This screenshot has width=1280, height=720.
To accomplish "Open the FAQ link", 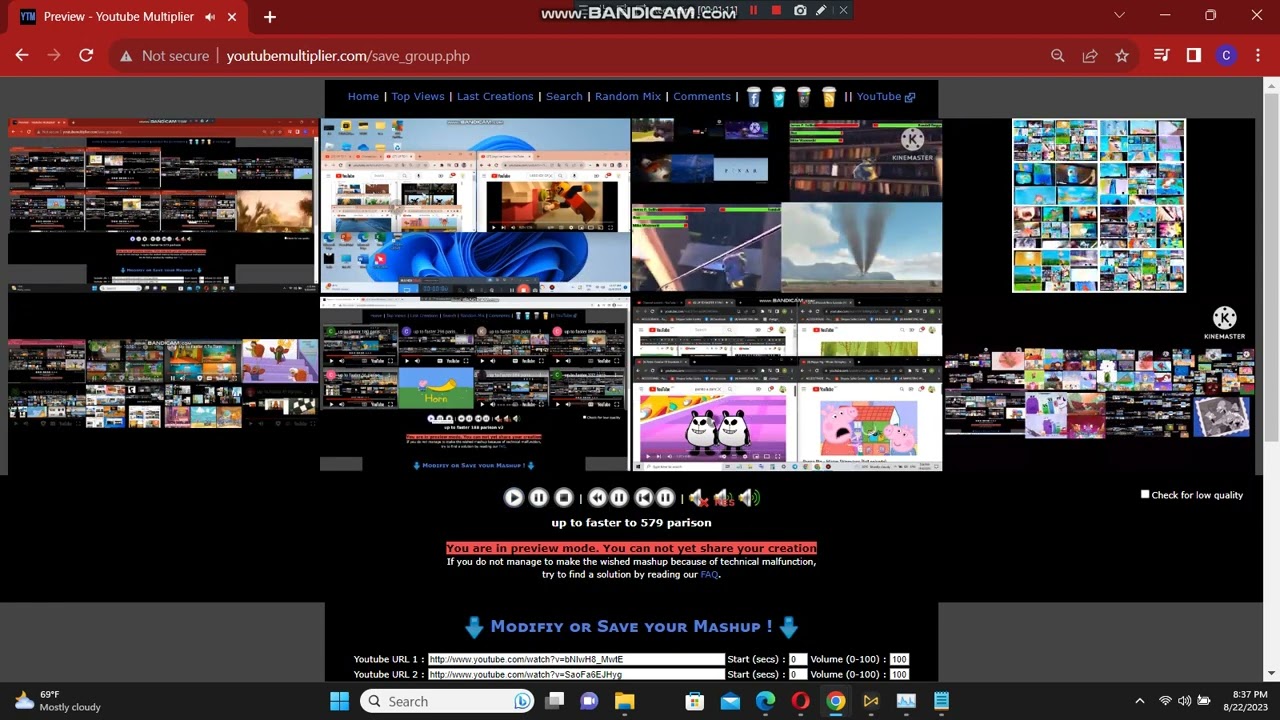I will pos(709,575).
